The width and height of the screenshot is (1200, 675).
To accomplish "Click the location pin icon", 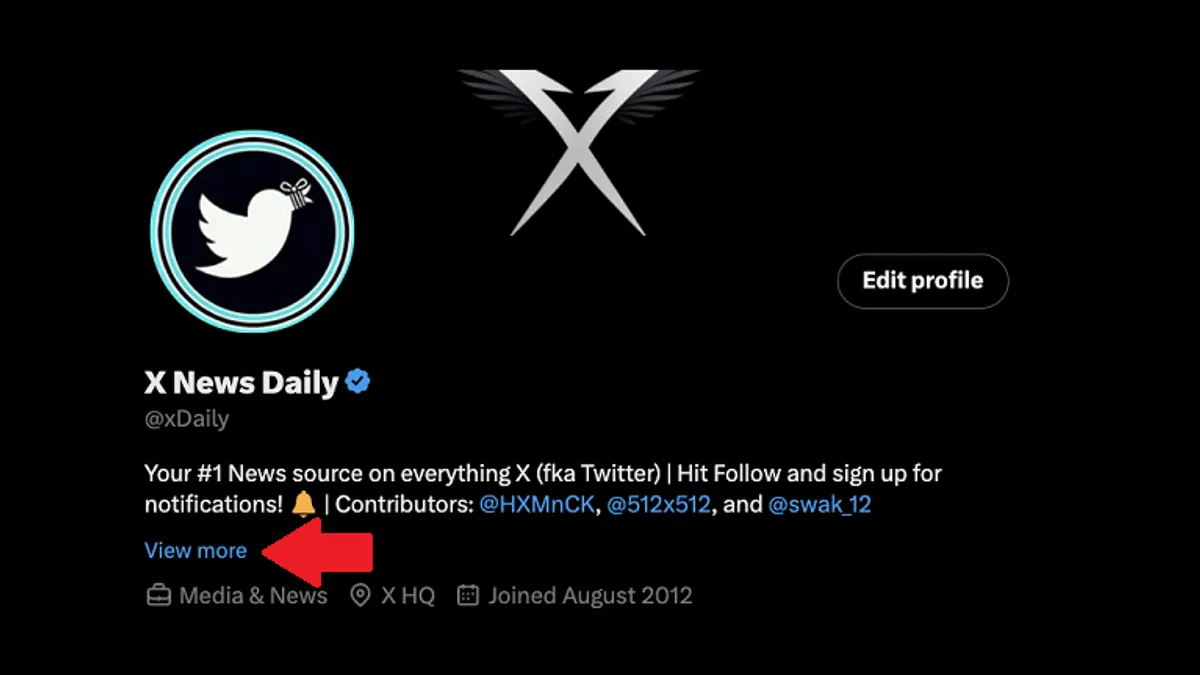I will click(360, 596).
